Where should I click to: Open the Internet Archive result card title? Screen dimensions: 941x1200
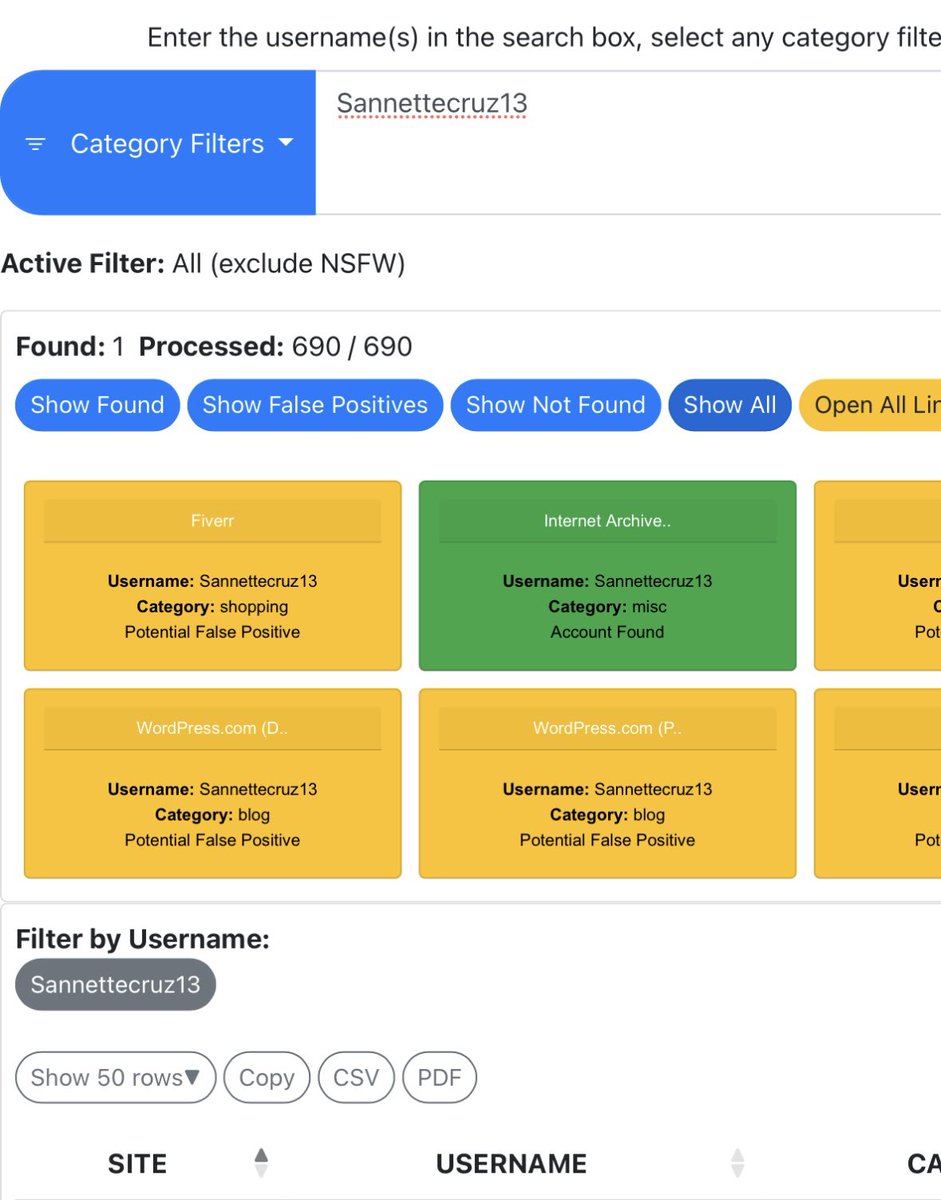point(607,521)
